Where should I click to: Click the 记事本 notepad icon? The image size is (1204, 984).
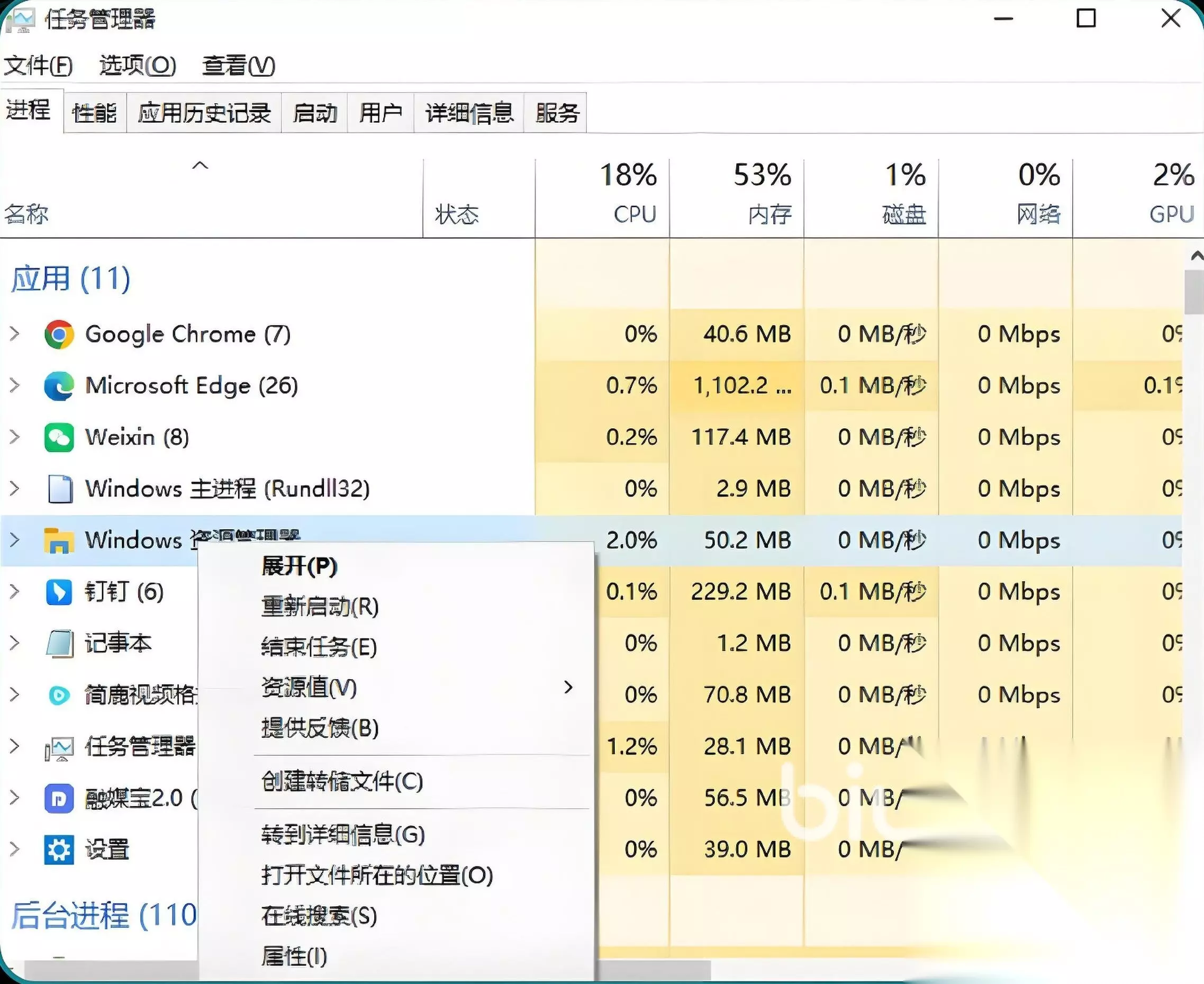coord(59,643)
